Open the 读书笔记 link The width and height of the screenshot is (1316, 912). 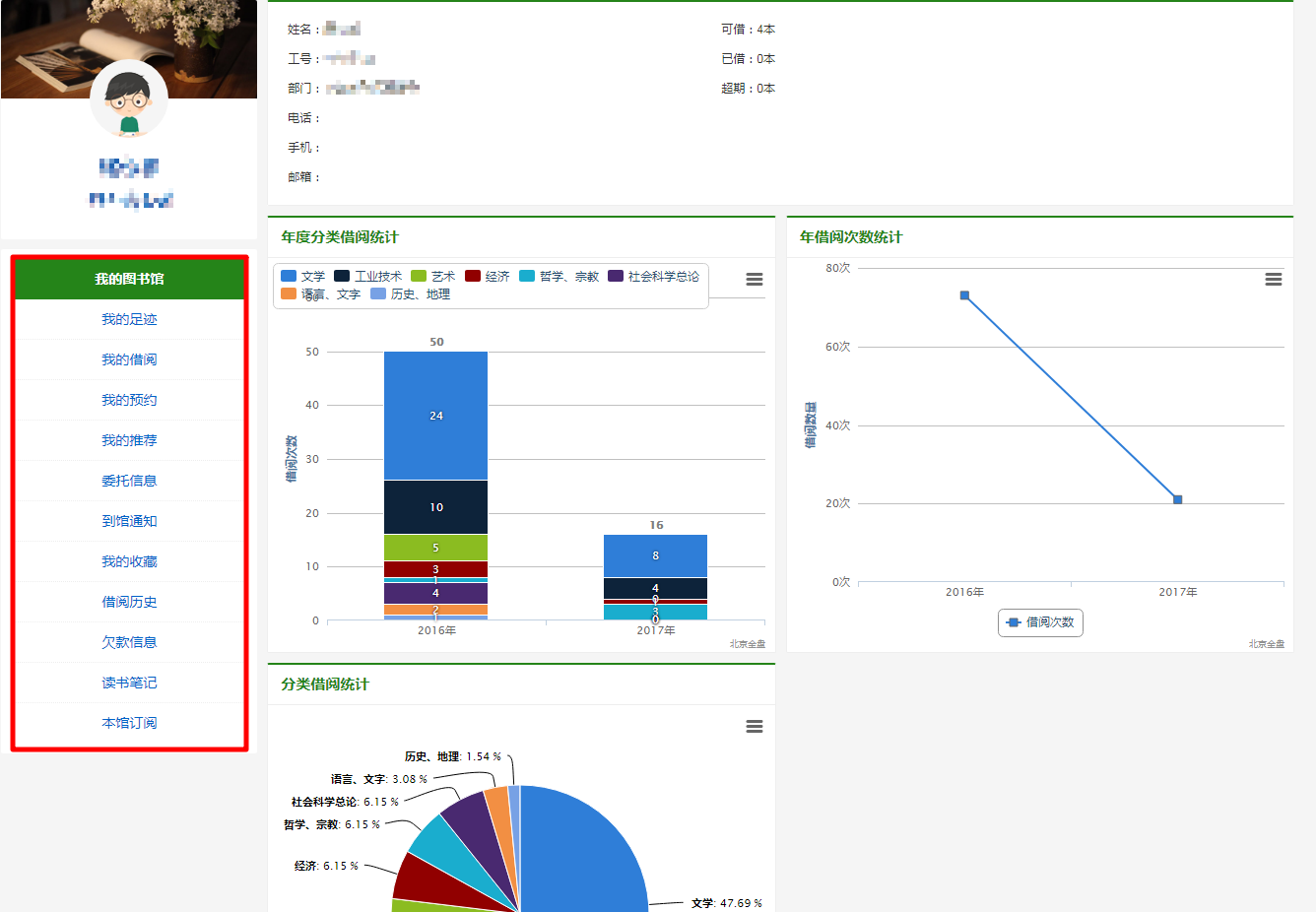129,683
